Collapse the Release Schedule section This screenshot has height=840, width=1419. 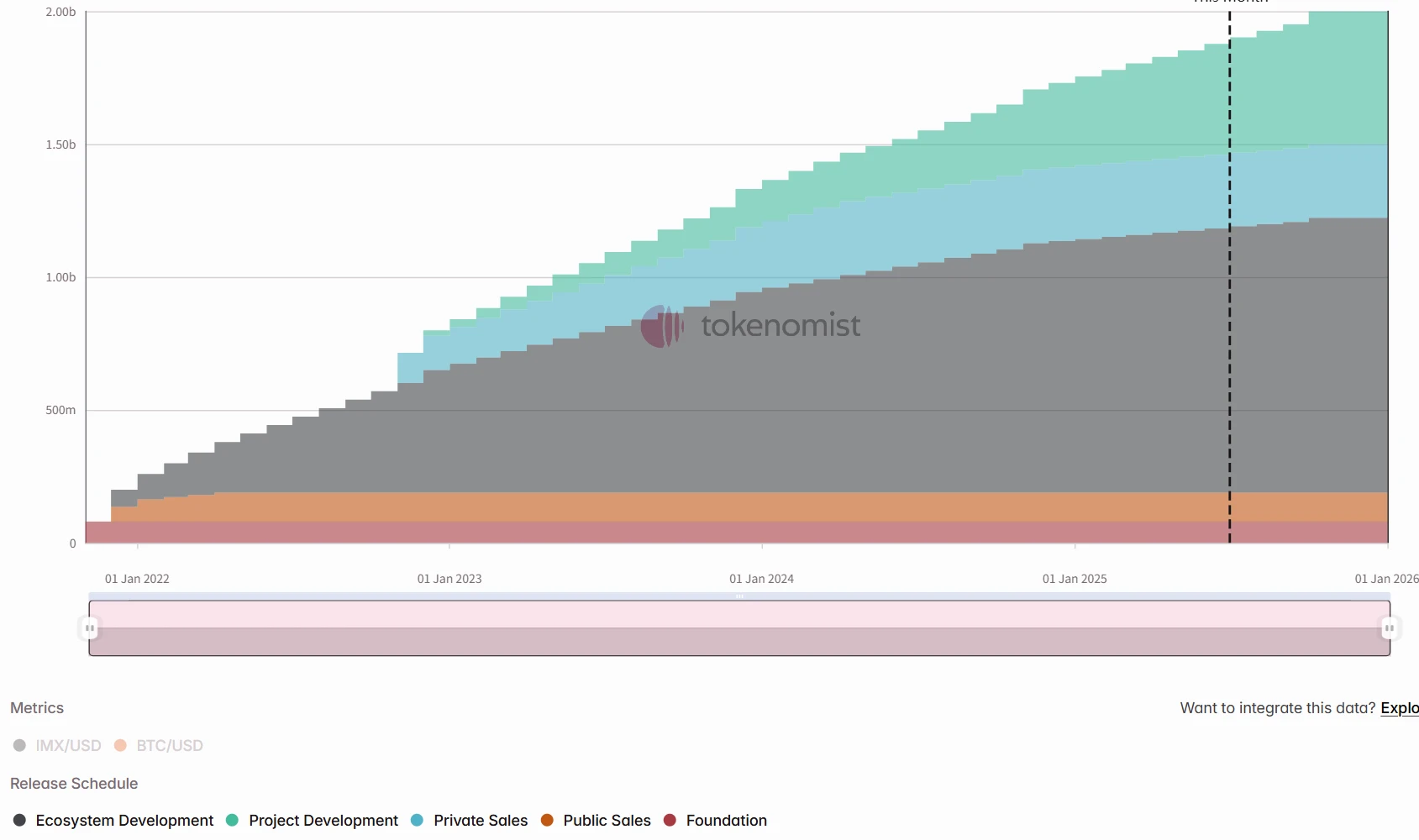74,784
